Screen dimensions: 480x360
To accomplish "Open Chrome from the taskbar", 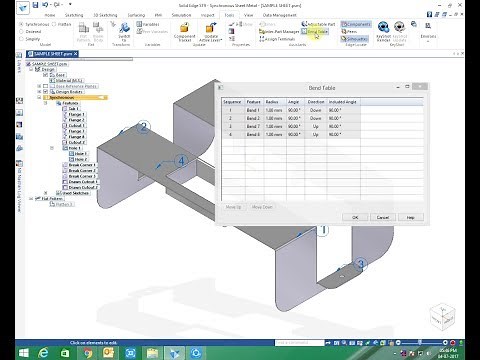I will point(87,353).
